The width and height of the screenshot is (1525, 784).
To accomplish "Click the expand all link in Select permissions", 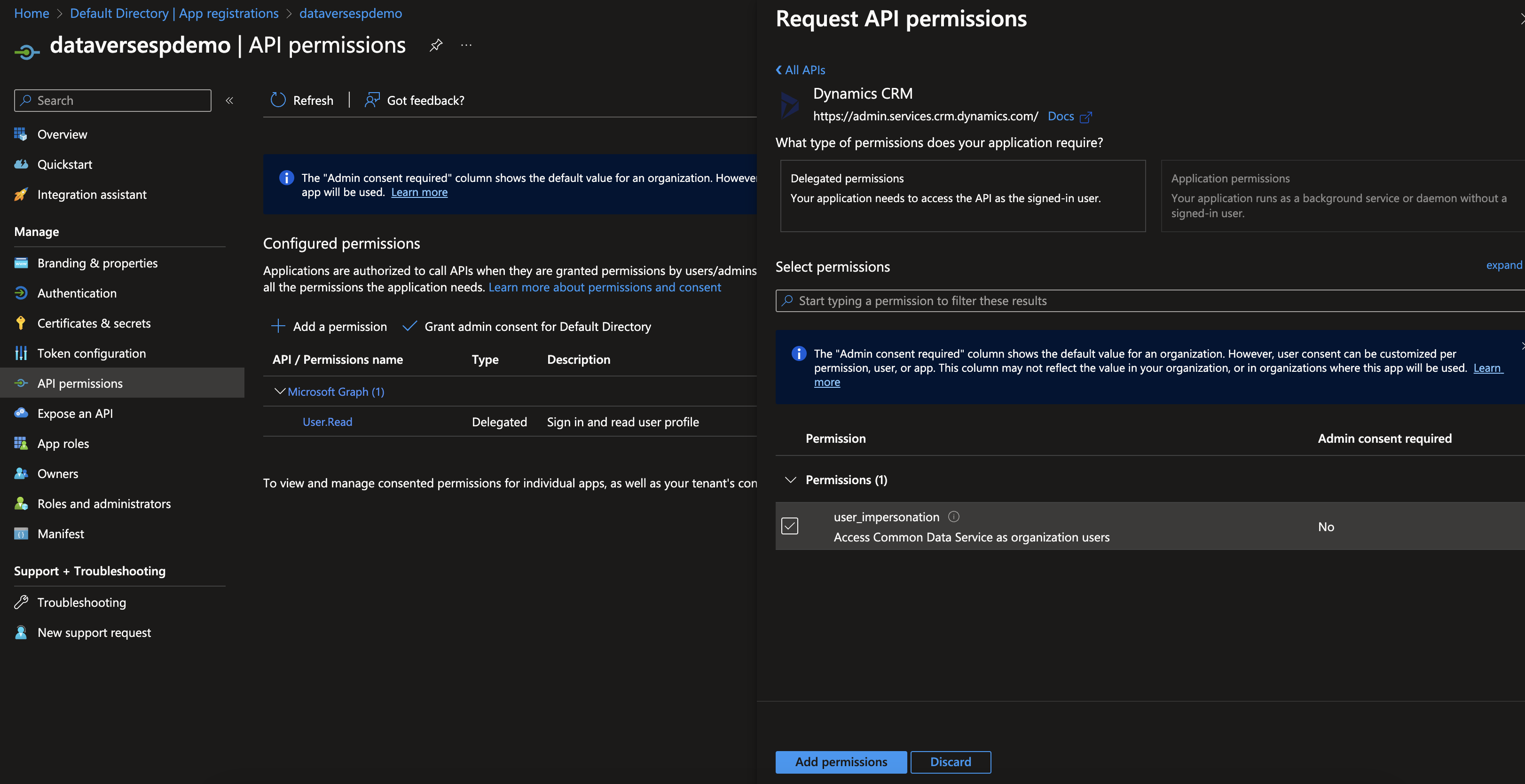I will (x=1504, y=265).
